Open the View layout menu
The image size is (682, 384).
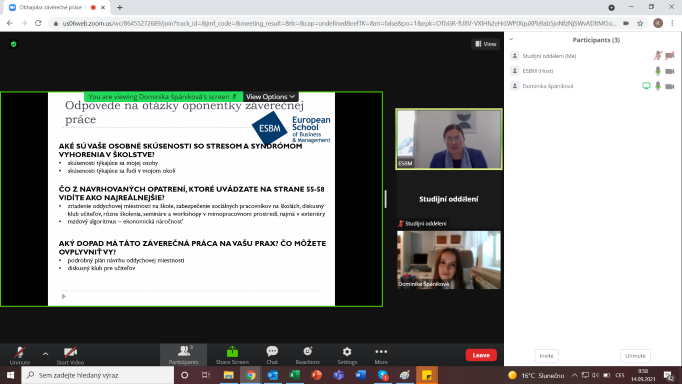tap(485, 44)
